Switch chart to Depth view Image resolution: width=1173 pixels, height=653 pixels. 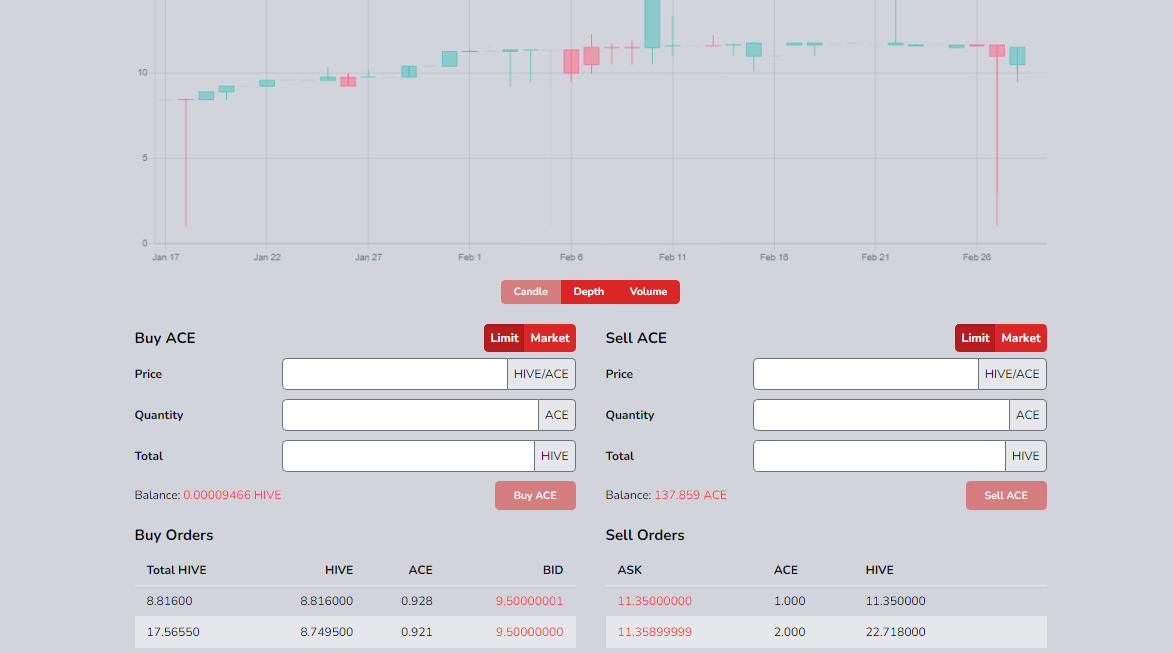(x=589, y=292)
